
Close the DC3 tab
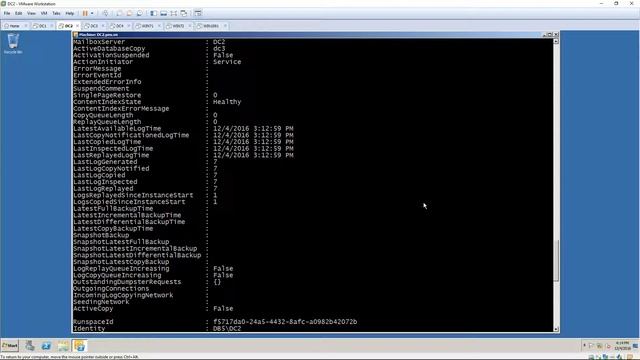pos(102,26)
